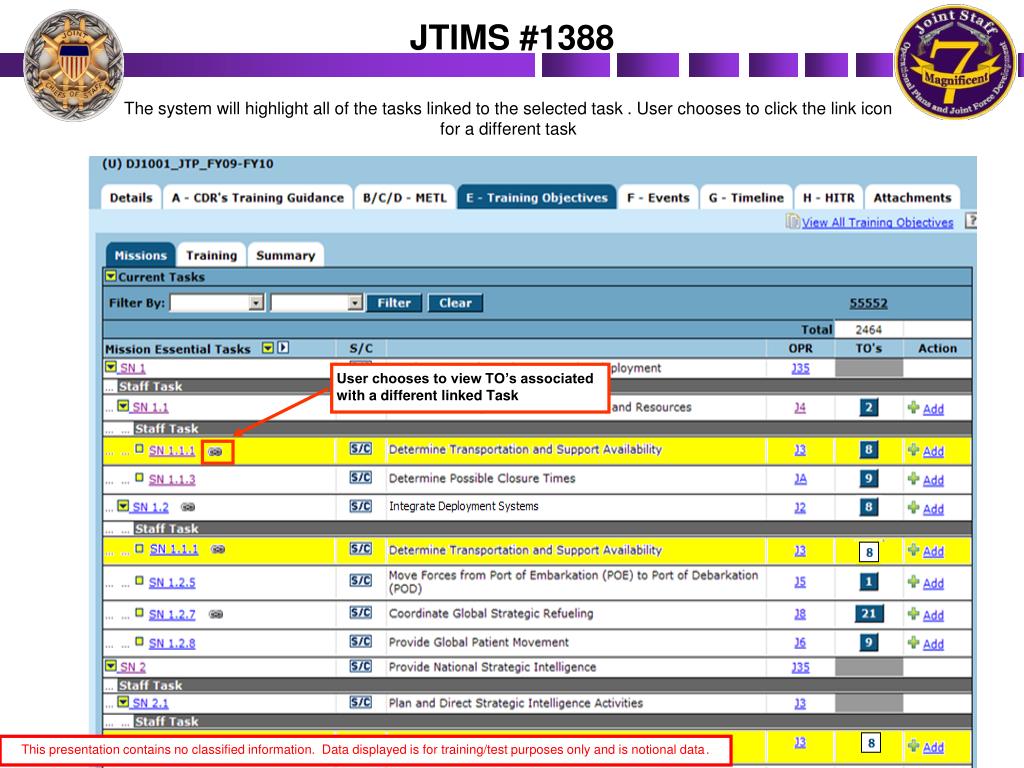Switch to the Training sub-tab
Screen dimensions: 1024x768
click(212, 255)
